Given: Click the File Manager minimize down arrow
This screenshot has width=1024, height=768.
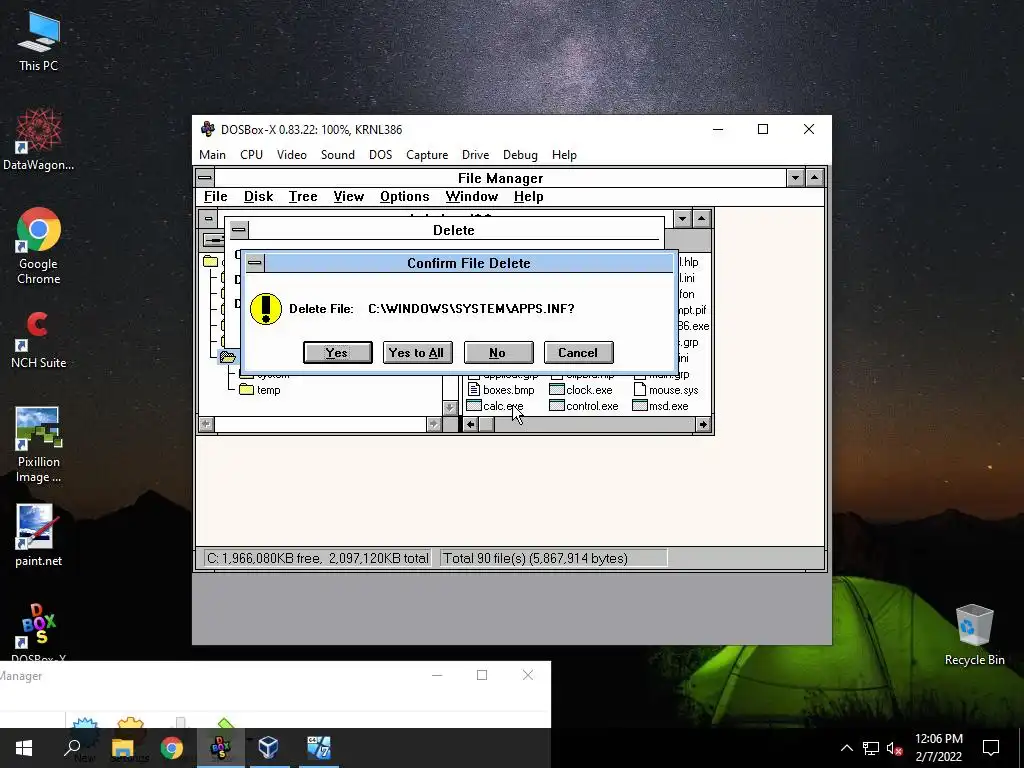Looking at the screenshot, I should (x=795, y=178).
